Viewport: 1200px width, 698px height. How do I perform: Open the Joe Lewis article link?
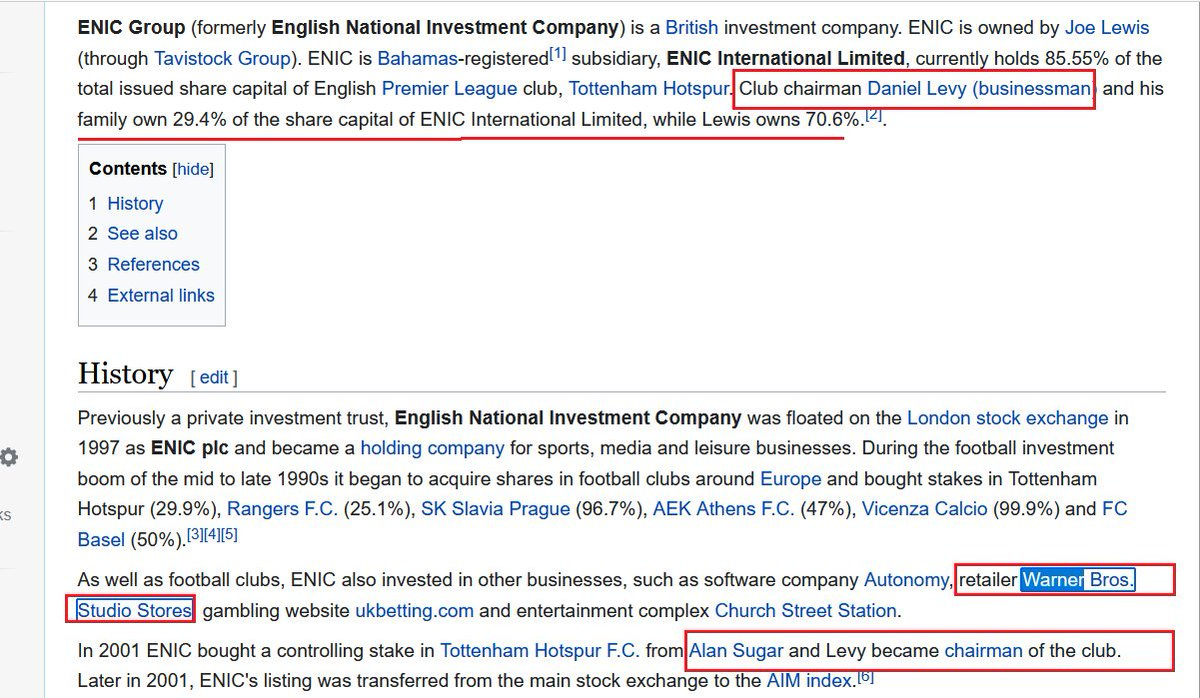point(1107,28)
